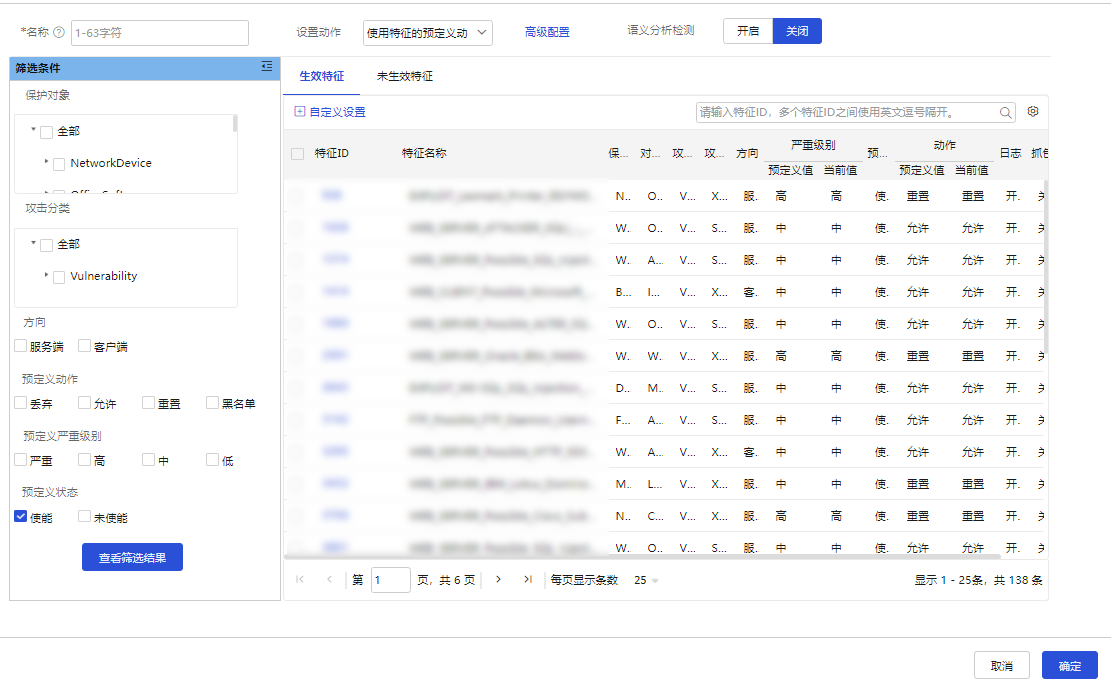Turn on semantic analysis with 开启
The height and width of the screenshot is (681, 1111).
tap(748, 32)
